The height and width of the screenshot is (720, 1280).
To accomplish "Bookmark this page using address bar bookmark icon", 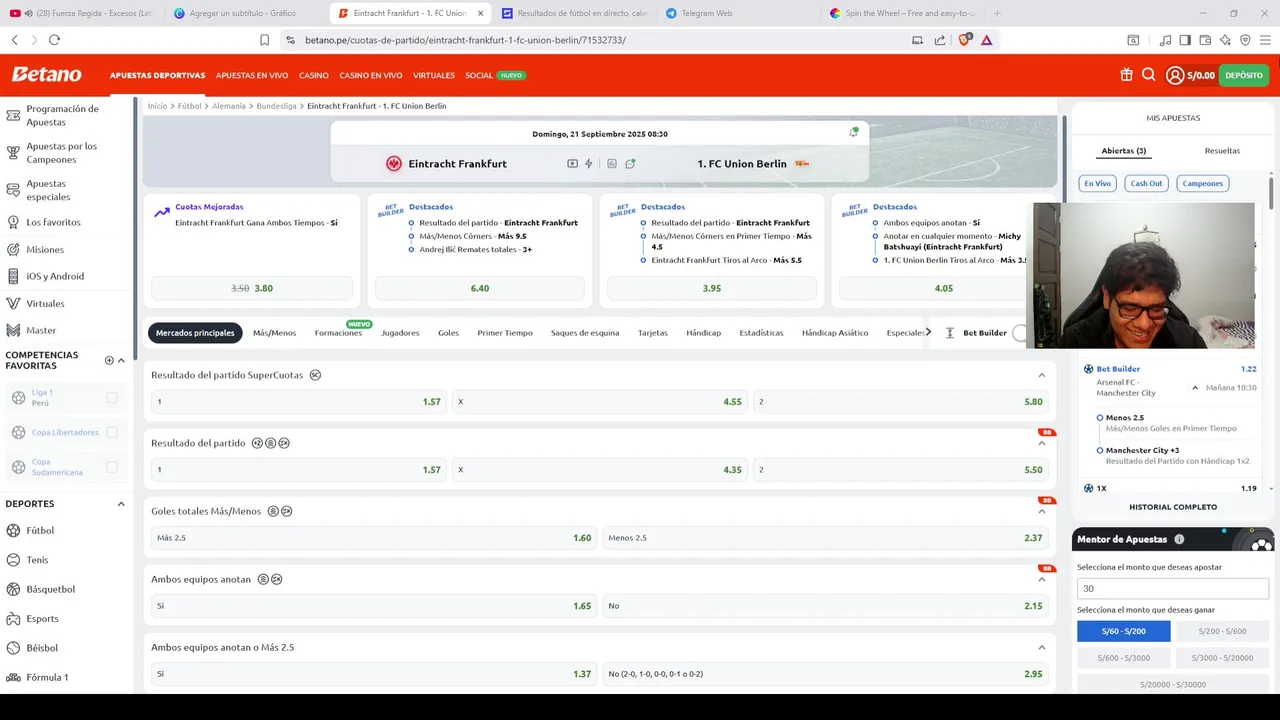I will pyautogui.click(x=264, y=40).
